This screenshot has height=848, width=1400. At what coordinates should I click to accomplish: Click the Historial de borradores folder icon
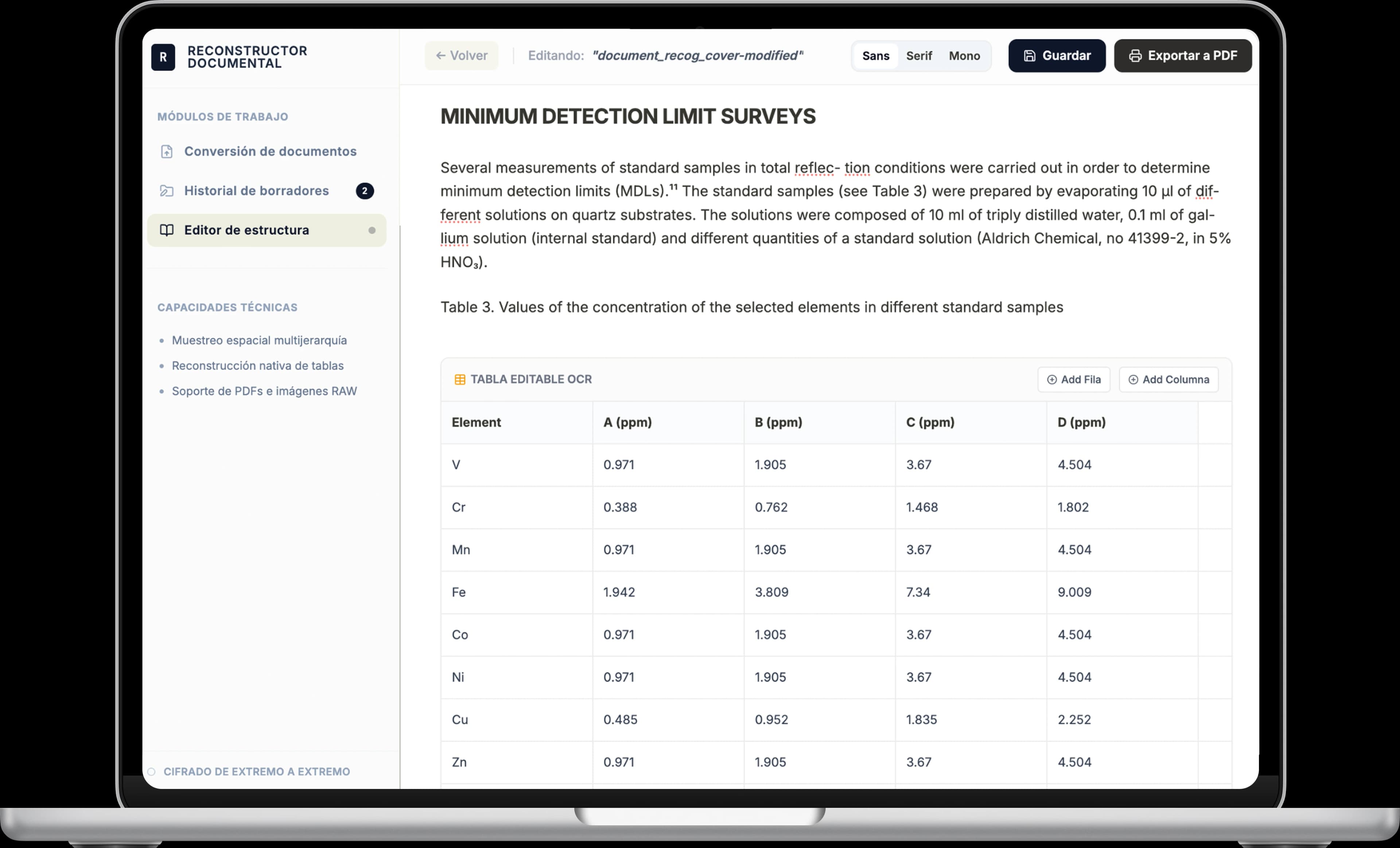coord(167,191)
